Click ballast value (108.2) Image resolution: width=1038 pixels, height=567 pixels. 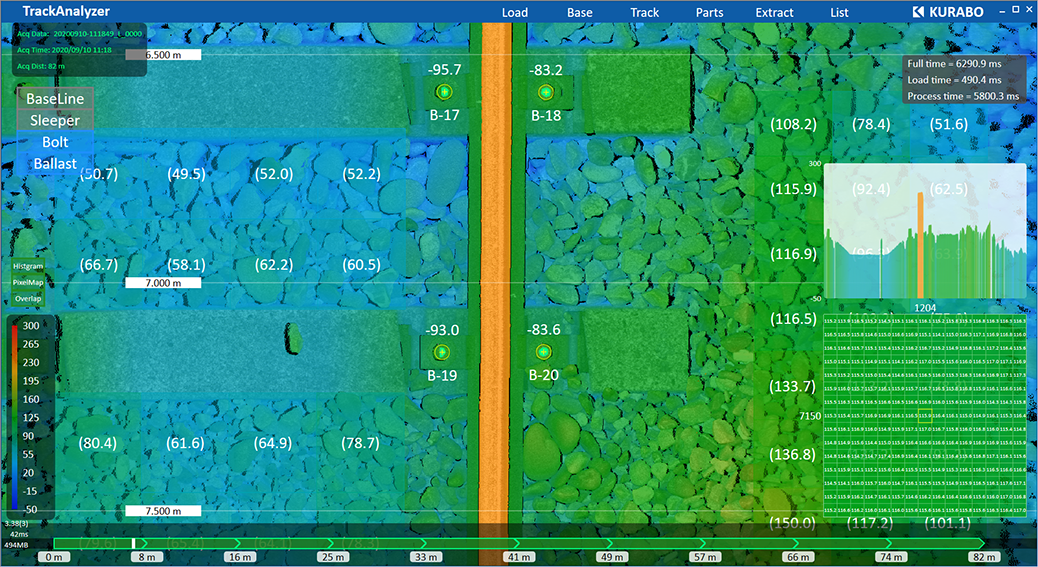point(793,124)
